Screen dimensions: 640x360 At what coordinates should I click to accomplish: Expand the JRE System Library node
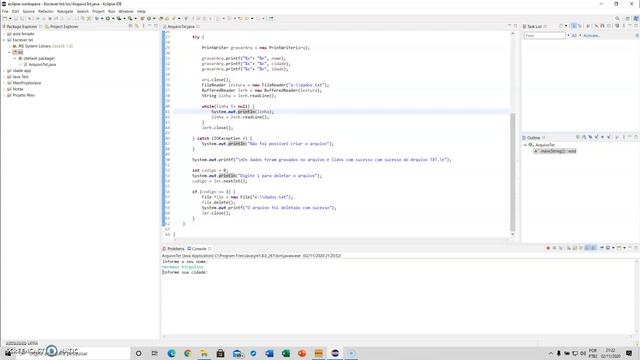[9, 46]
